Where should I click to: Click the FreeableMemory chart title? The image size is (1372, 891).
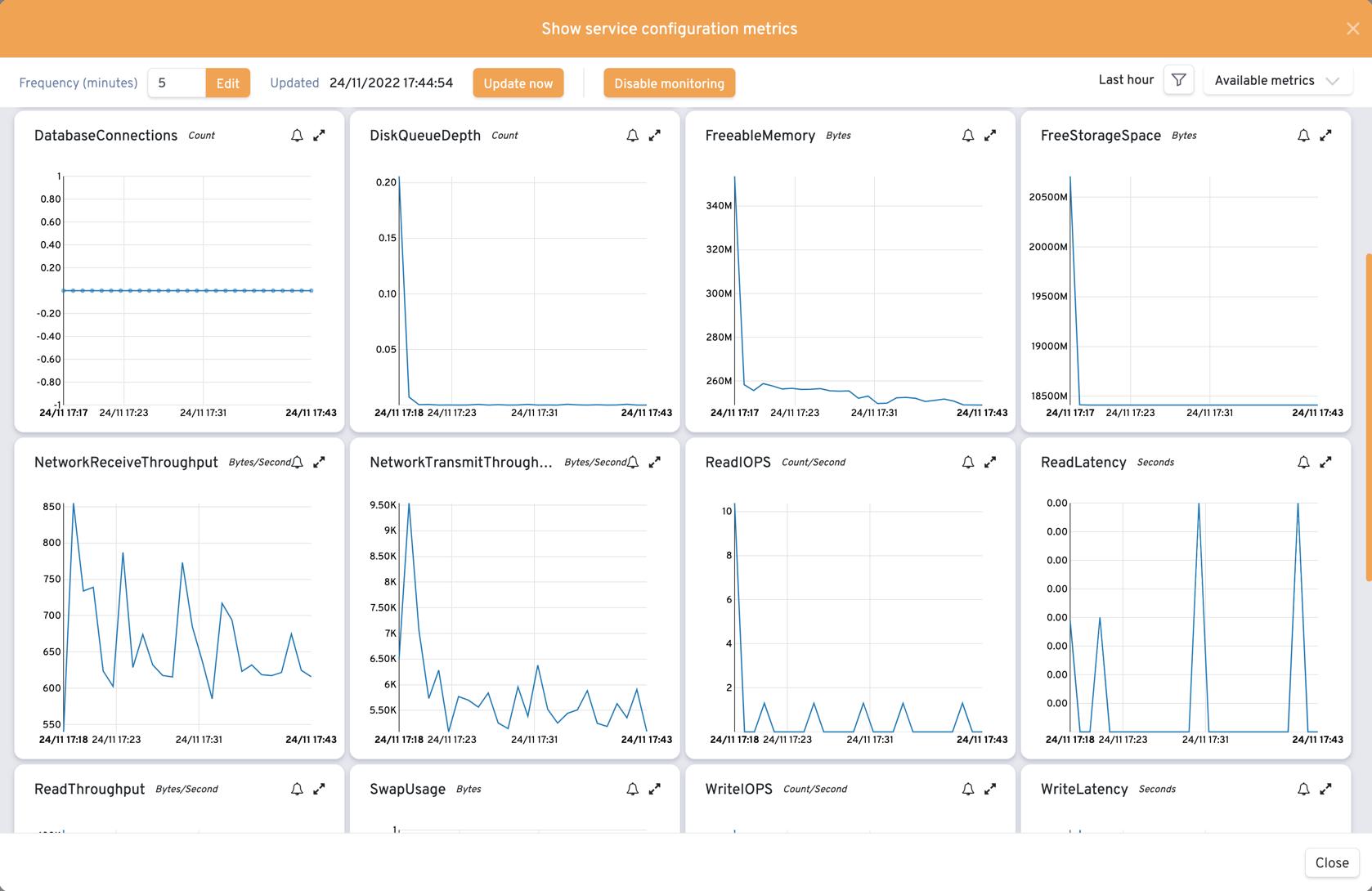coord(760,136)
